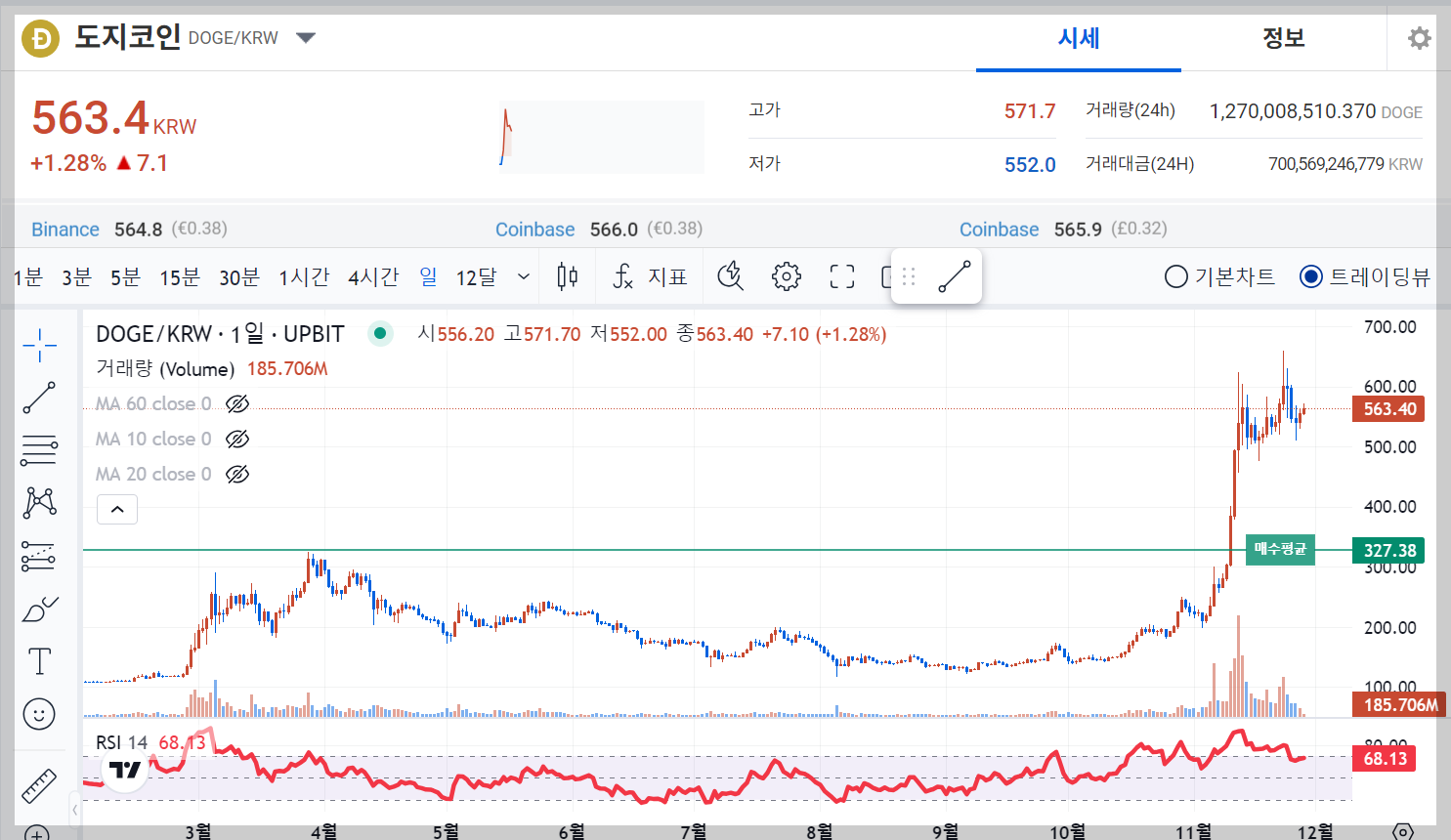Image resolution: width=1451 pixels, height=840 pixels.
Task: Select the pattern drawing tool
Action: pyautogui.click(x=39, y=503)
